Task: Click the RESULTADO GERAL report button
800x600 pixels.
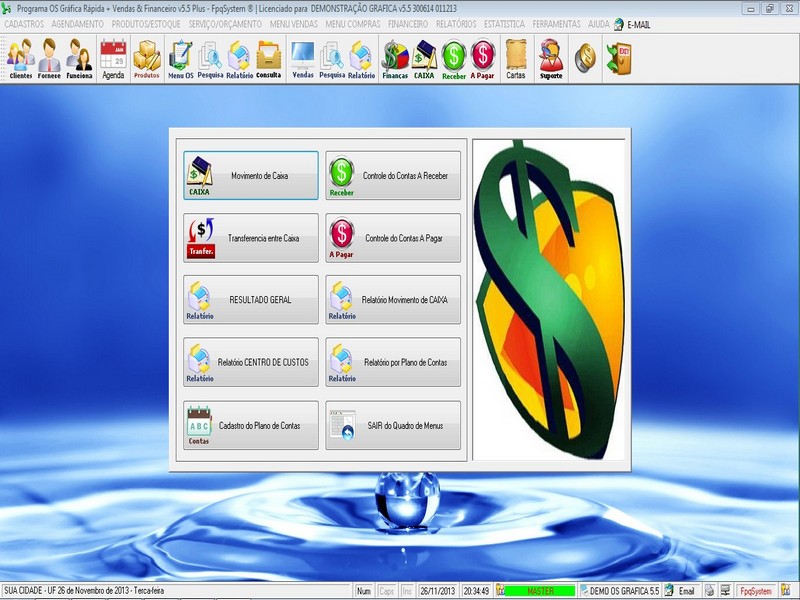Action: click(251, 300)
